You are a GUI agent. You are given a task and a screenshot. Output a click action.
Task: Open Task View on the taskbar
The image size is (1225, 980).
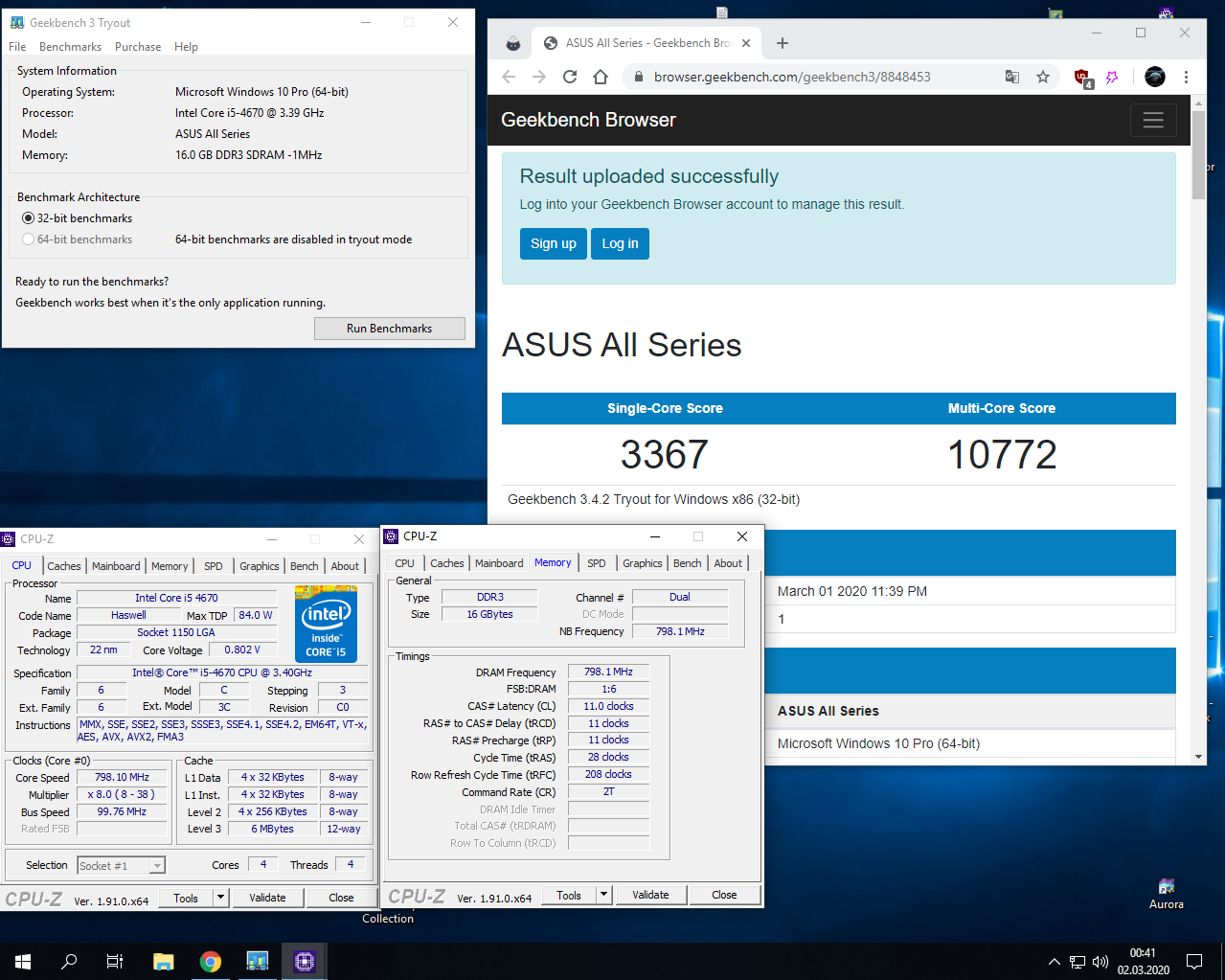(x=115, y=961)
